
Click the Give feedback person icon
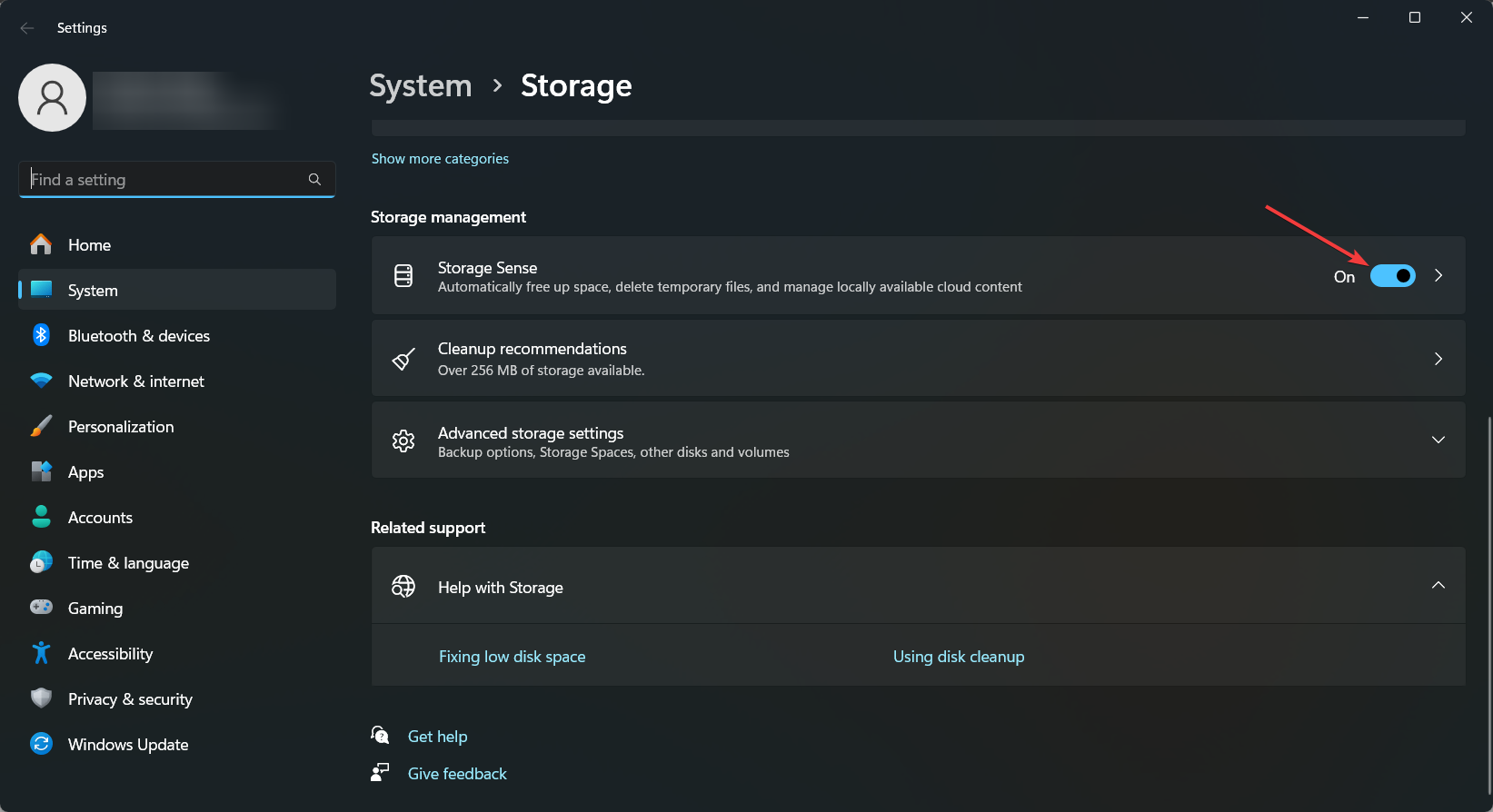(380, 772)
